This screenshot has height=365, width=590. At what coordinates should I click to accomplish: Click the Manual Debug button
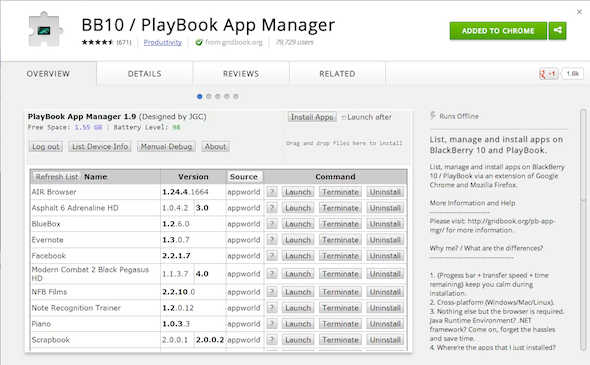[166, 146]
